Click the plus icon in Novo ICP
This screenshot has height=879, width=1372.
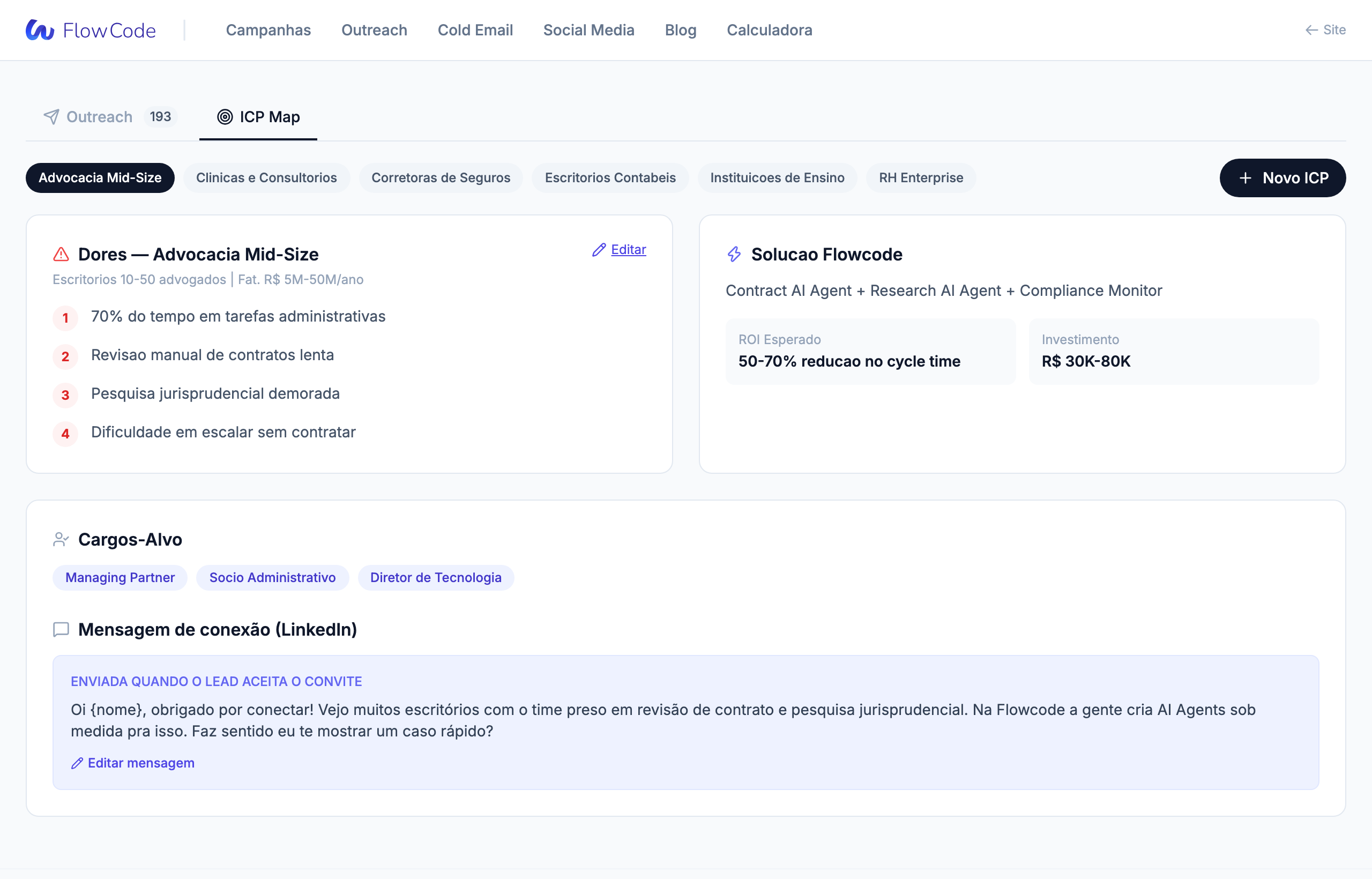(x=1246, y=178)
